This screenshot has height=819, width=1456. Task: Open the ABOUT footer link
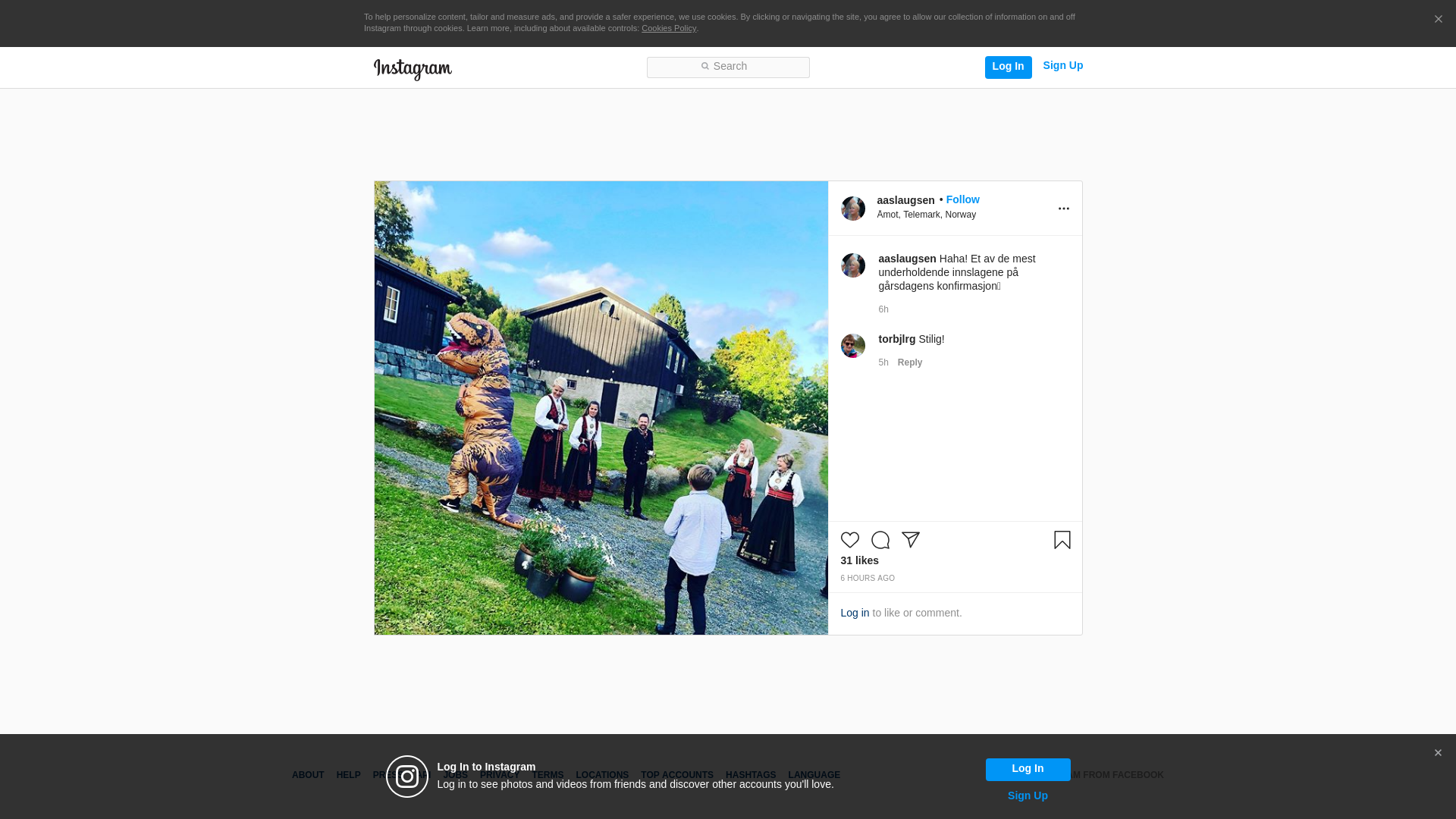[x=308, y=775]
